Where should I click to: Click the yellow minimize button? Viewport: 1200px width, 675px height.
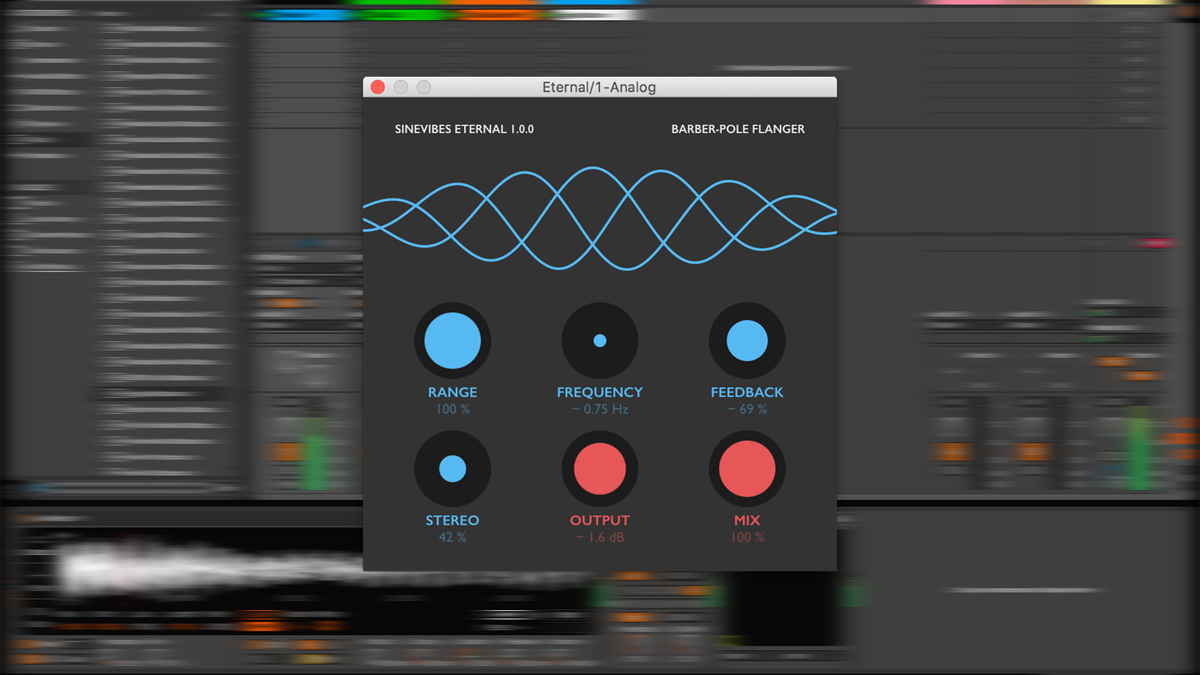click(400, 87)
